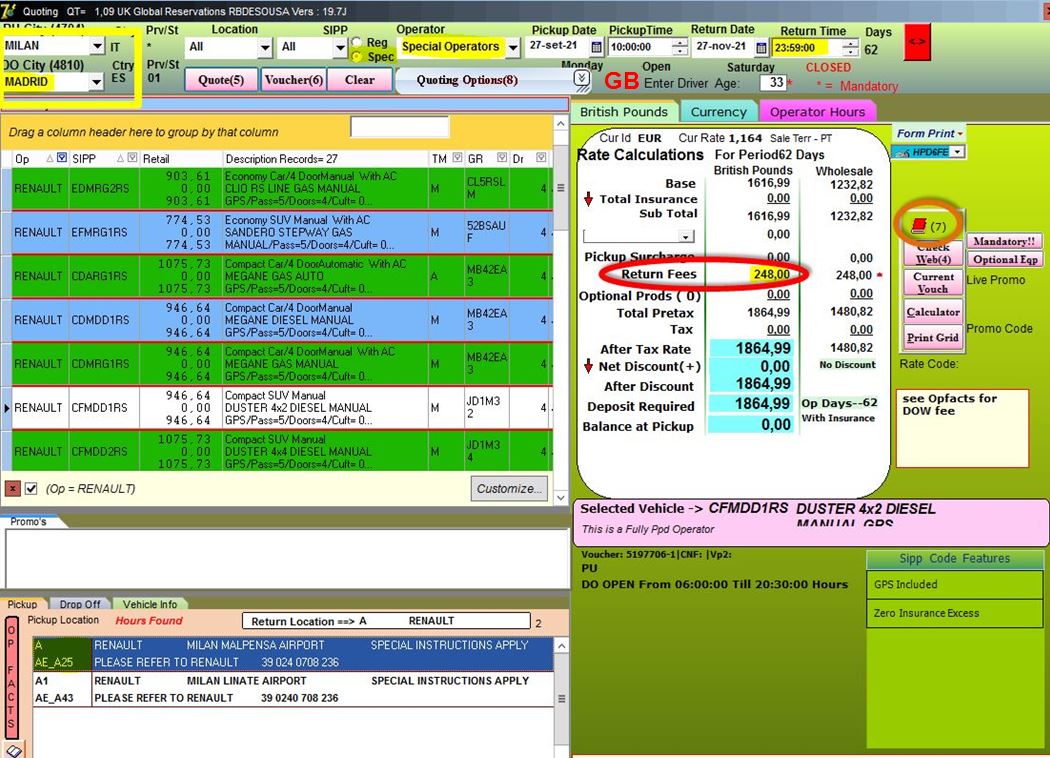The width and height of the screenshot is (1050, 758).
Task: Expand the Quoting Options panel chevron
Action: coord(581,78)
